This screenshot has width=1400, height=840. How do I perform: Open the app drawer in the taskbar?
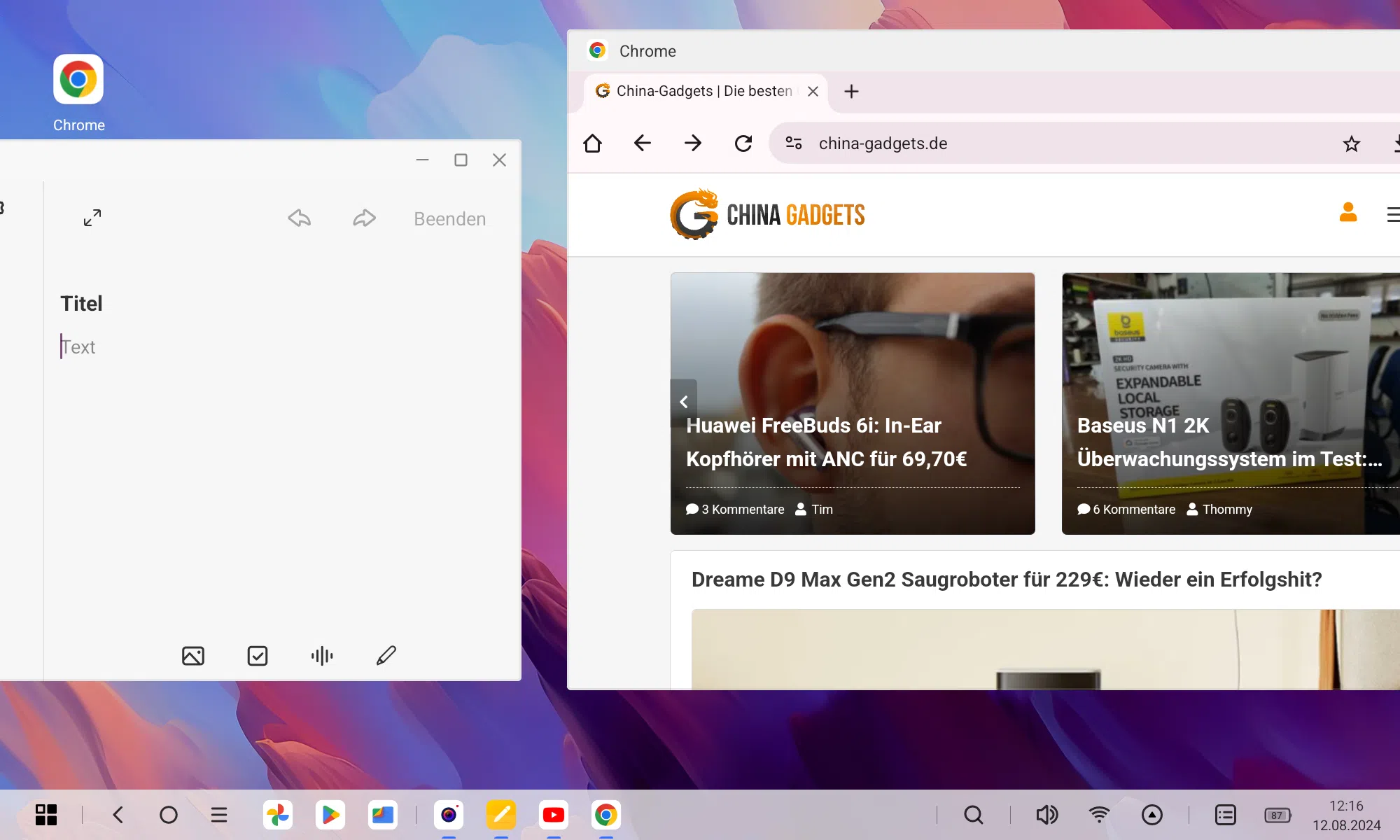pyautogui.click(x=46, y=815)
